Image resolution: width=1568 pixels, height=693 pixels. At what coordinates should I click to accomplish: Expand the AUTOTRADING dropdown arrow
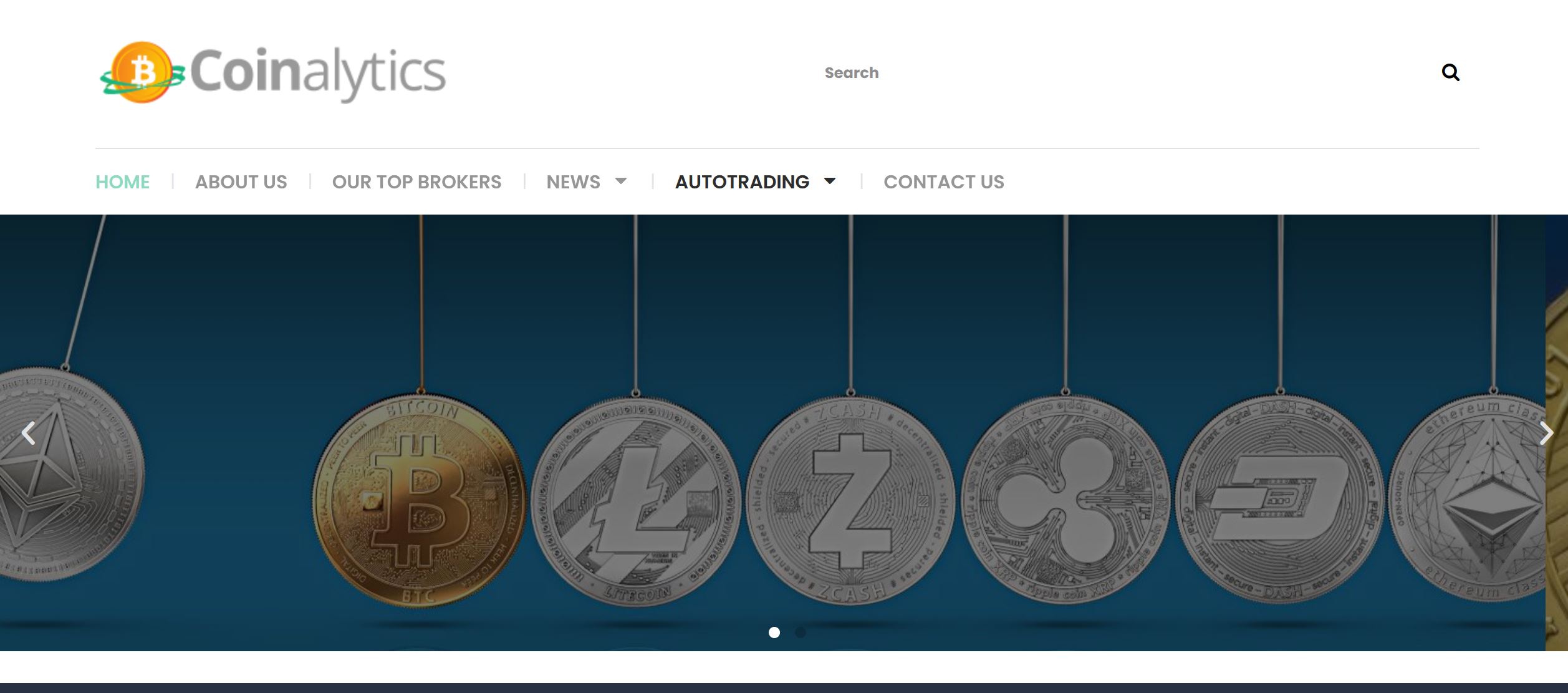[830, 181]
